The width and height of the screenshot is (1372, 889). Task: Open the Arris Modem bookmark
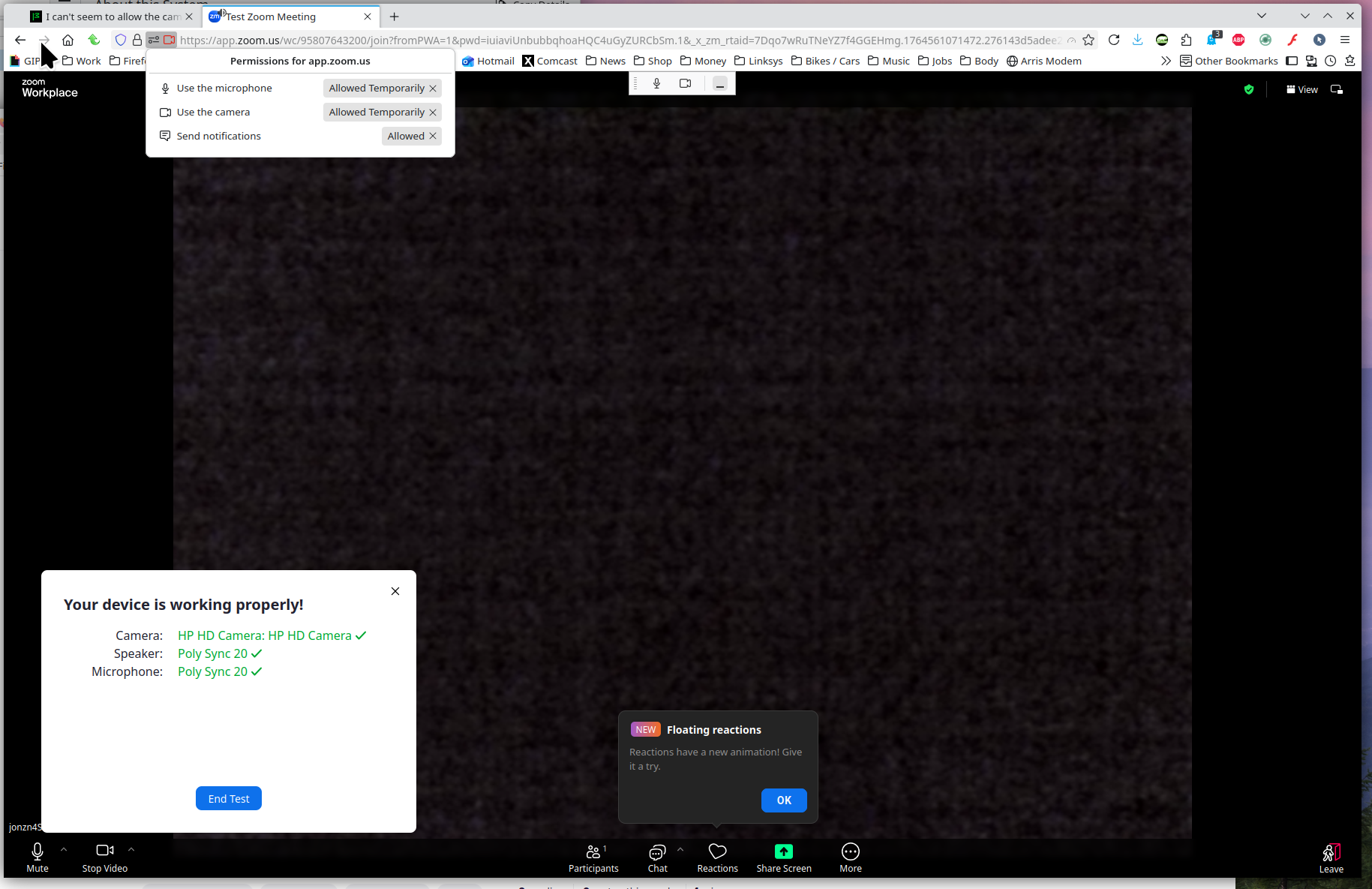pos(1044,61)
